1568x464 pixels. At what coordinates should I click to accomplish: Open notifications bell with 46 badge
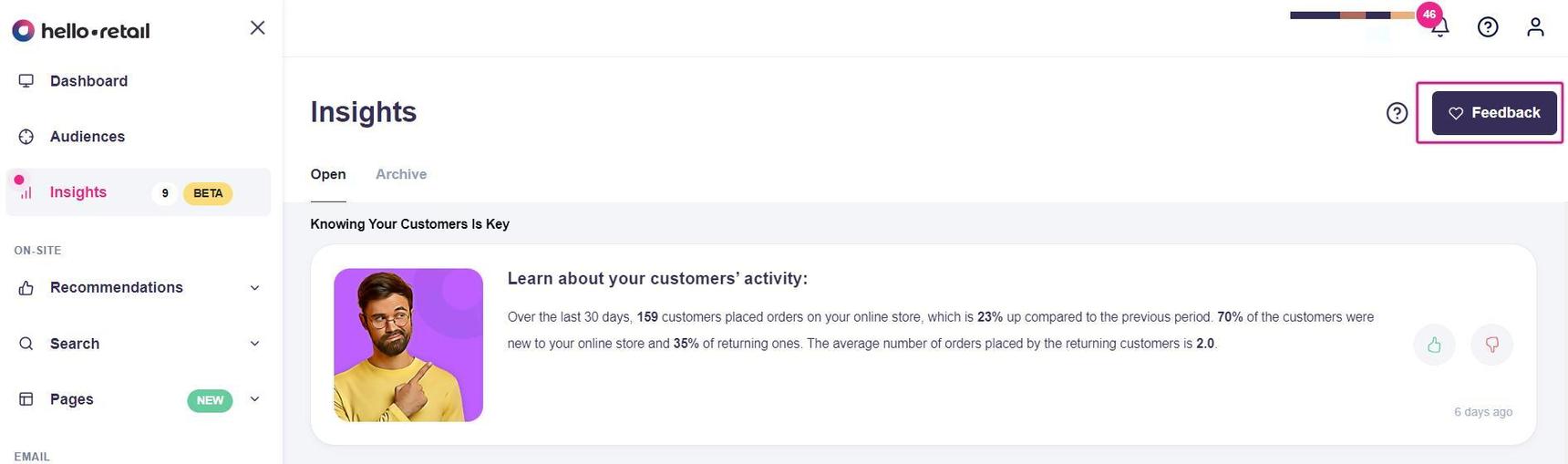pyautogui.click(x=1439, y=27)
